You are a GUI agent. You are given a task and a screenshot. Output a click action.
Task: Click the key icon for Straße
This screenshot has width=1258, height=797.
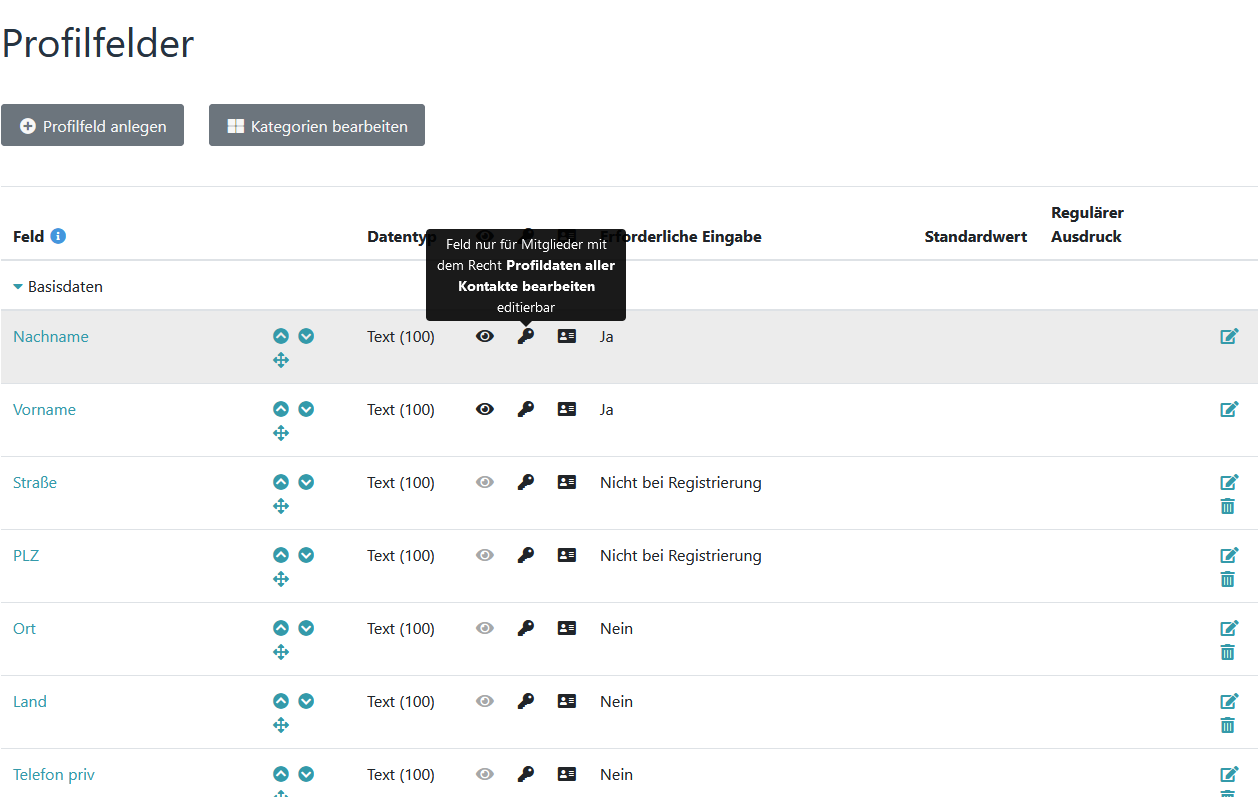click(526, 482)
